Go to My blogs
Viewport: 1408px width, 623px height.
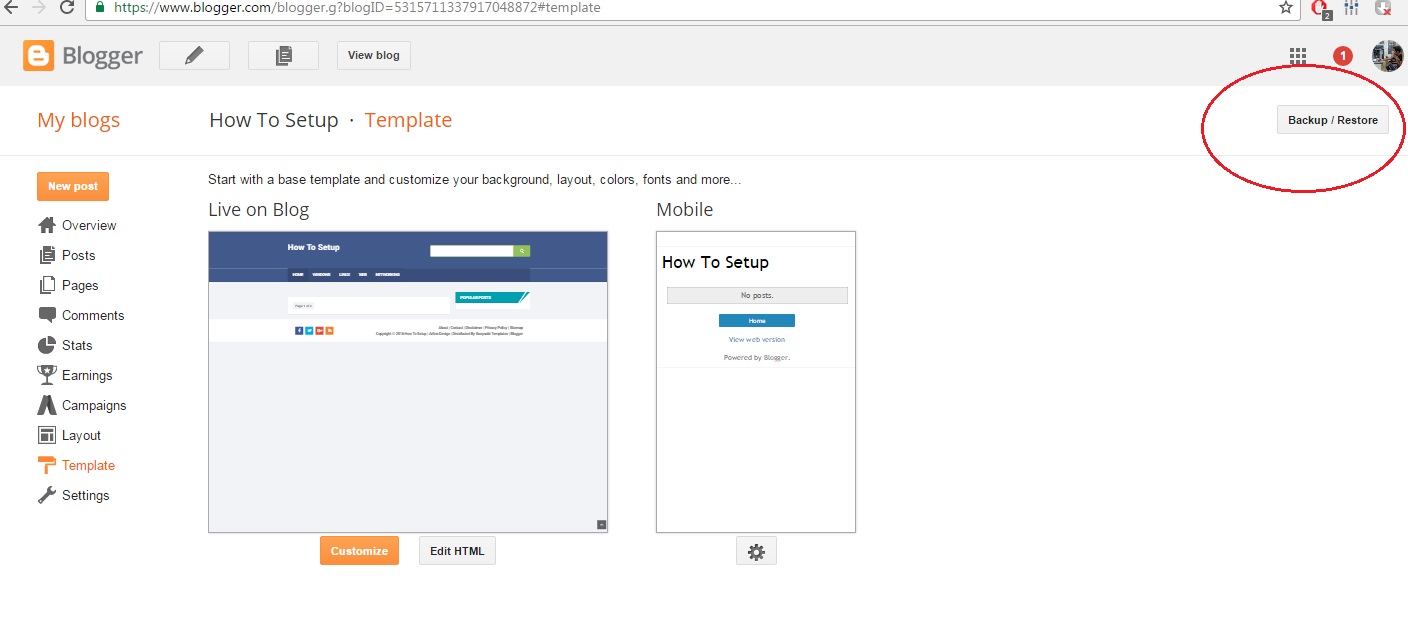click(x=78, y=120)
